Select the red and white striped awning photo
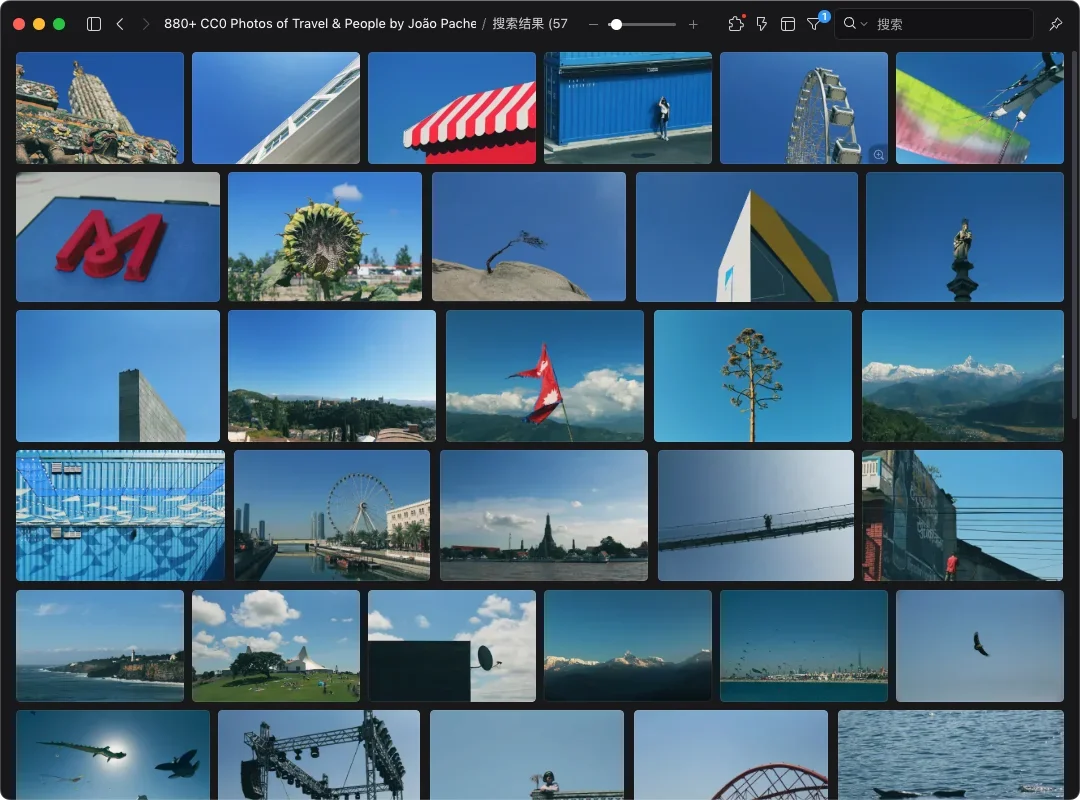The height and width of the screenshot is (800, 1080). [x=452, y=108]
